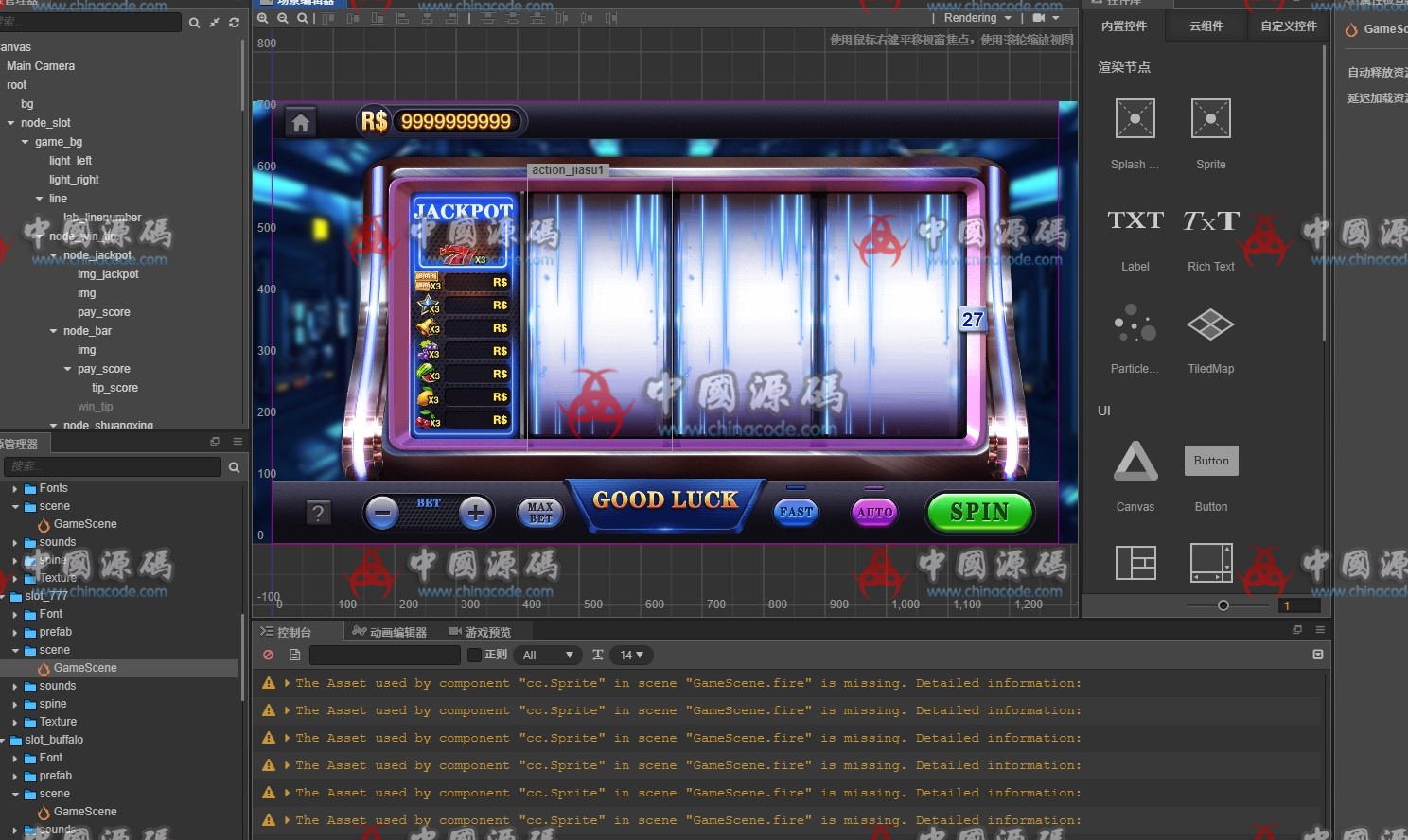
Task: Select GameScene under slot_777 scene folder
Action: pyautogui.click(x=85, y=668)
